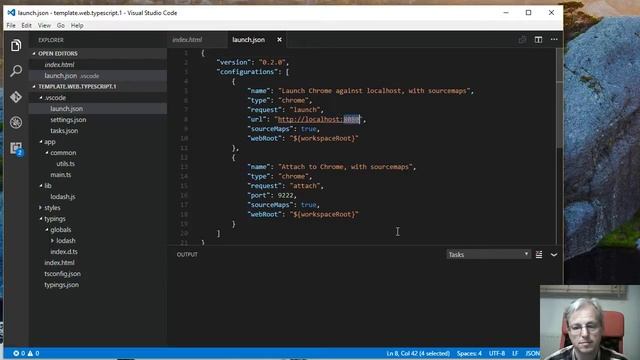
Task: Click the Ln 8, Col 42 status entry
Action: pyautogui.click(x=418, y=353)
